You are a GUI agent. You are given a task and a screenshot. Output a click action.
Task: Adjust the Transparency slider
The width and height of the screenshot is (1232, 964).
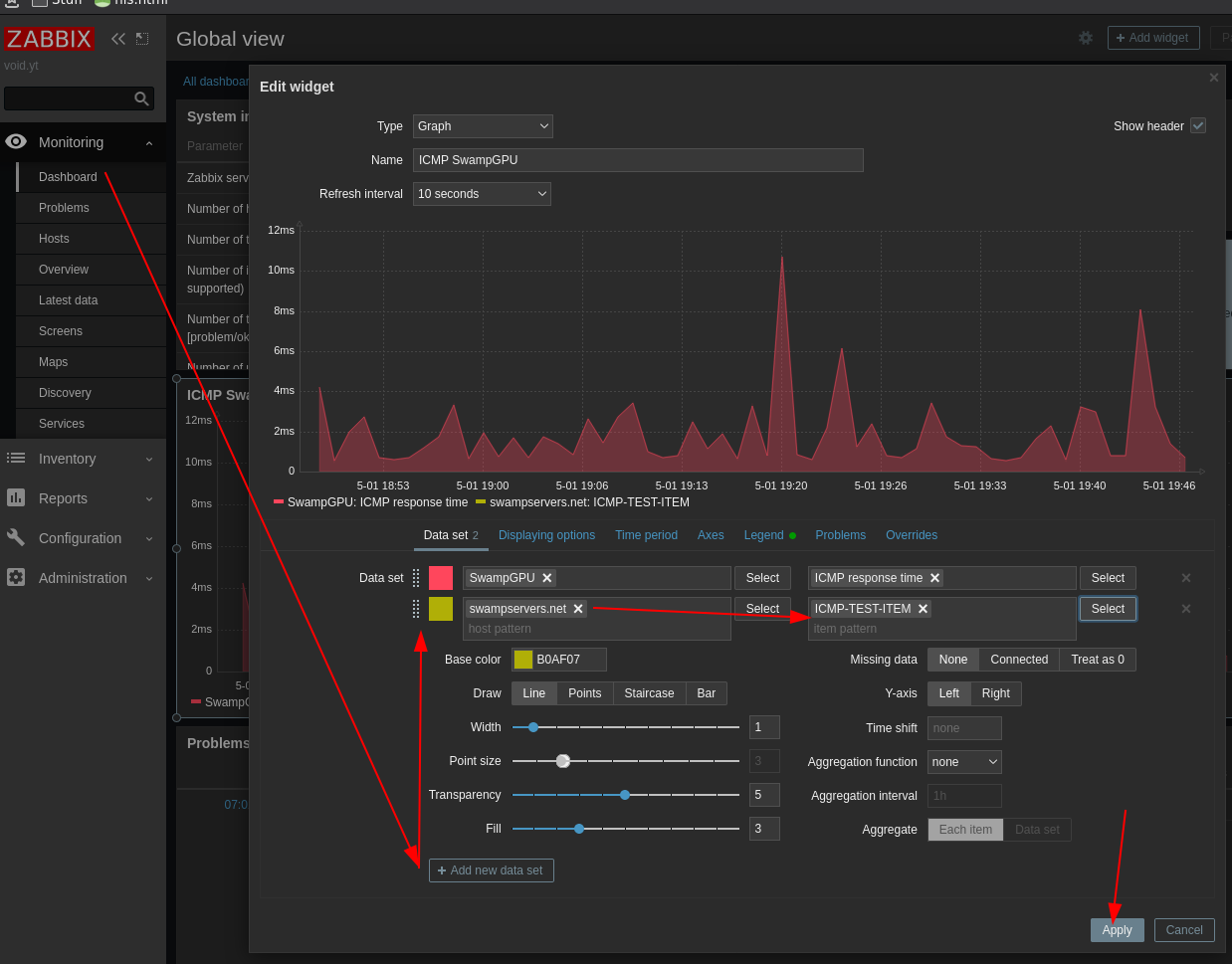[626, 795]
